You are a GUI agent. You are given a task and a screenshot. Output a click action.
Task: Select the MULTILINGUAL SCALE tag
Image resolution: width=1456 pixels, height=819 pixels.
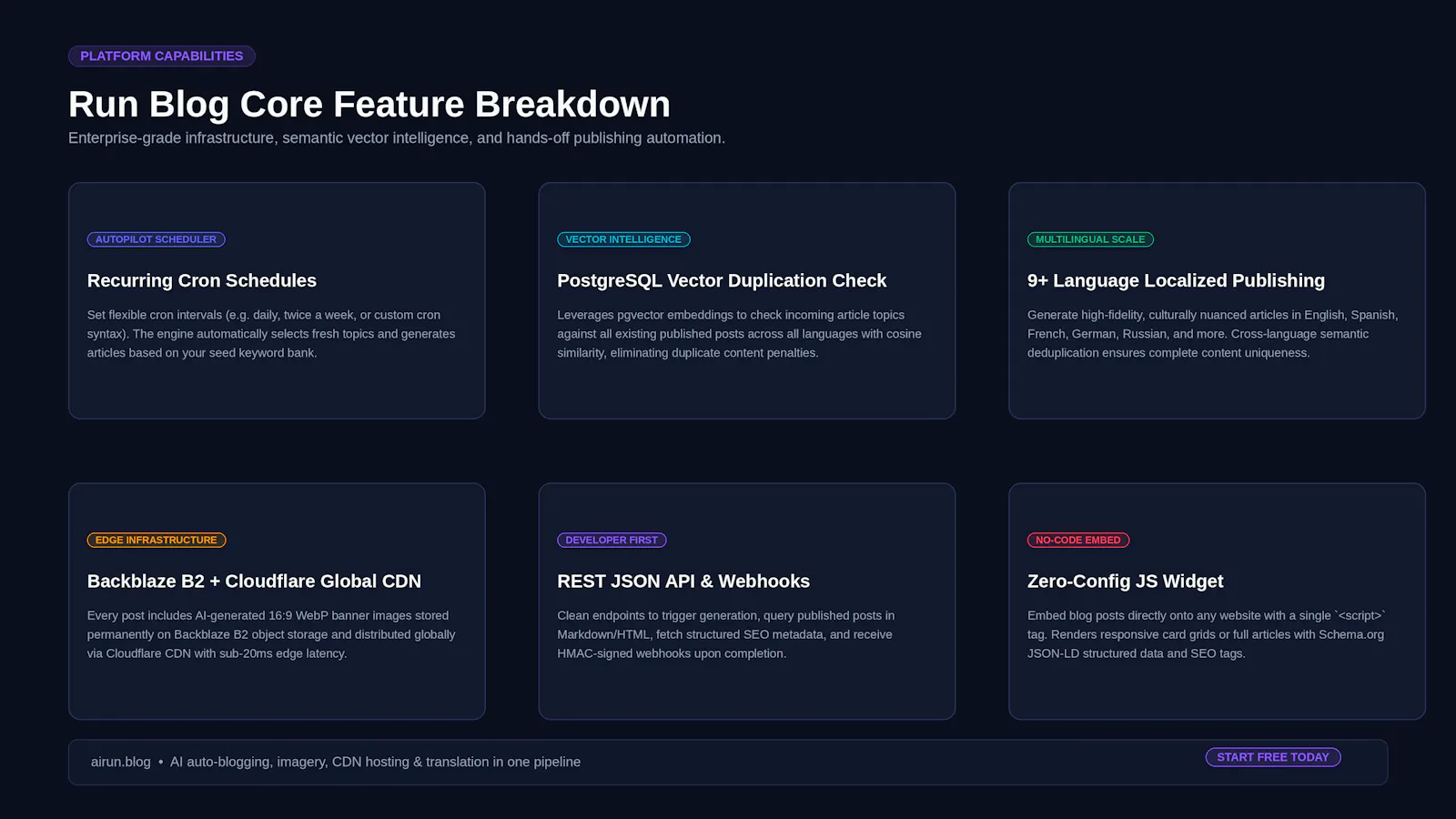coord(1090,239)
